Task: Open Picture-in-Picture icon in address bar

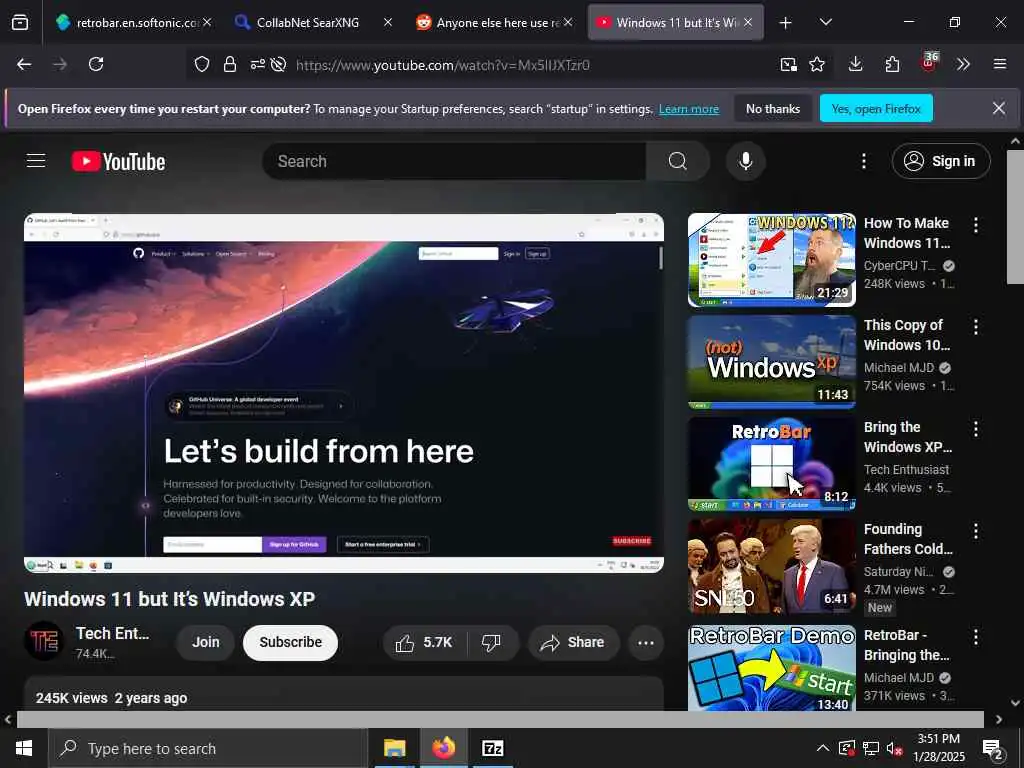Action: coord(788,64)
